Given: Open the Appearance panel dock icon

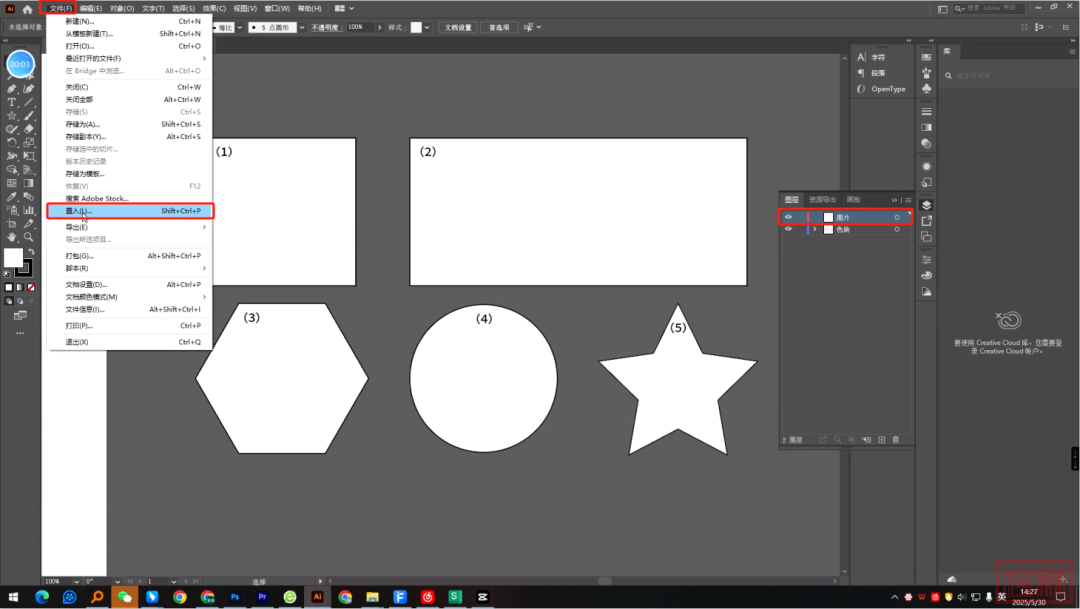Looking at the screenshot, I should click(x=926, y=167).
